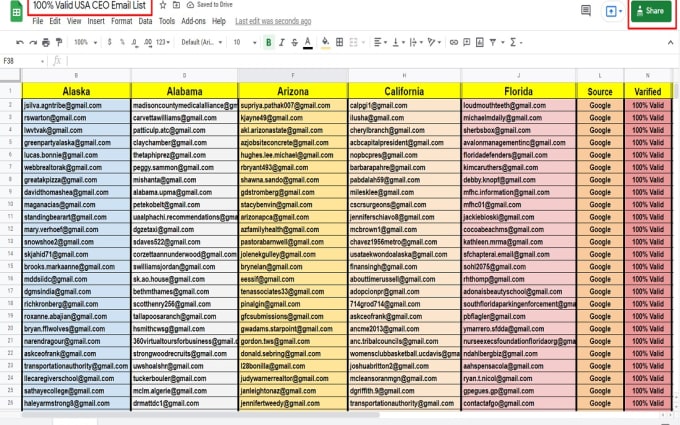
Task: Open the borders tool
Action: [x=340, y=42]
